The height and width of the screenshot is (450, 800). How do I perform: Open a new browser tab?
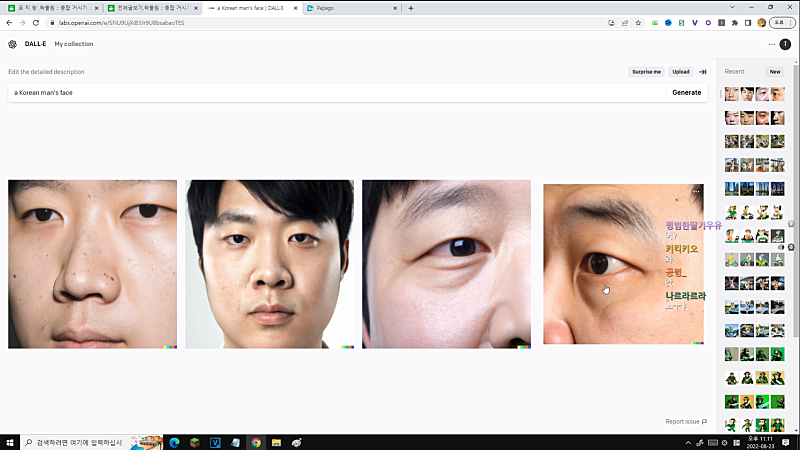click(x=411, y=8)
